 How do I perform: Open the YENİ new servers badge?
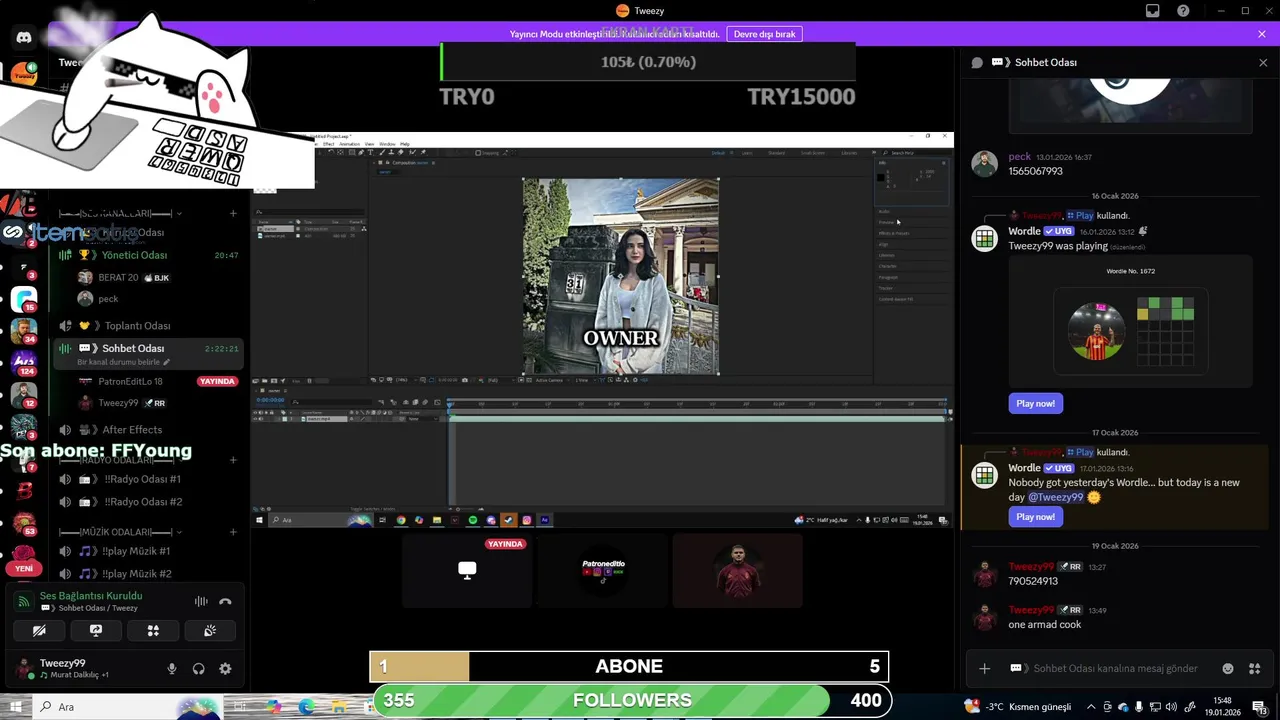point(24,568)
